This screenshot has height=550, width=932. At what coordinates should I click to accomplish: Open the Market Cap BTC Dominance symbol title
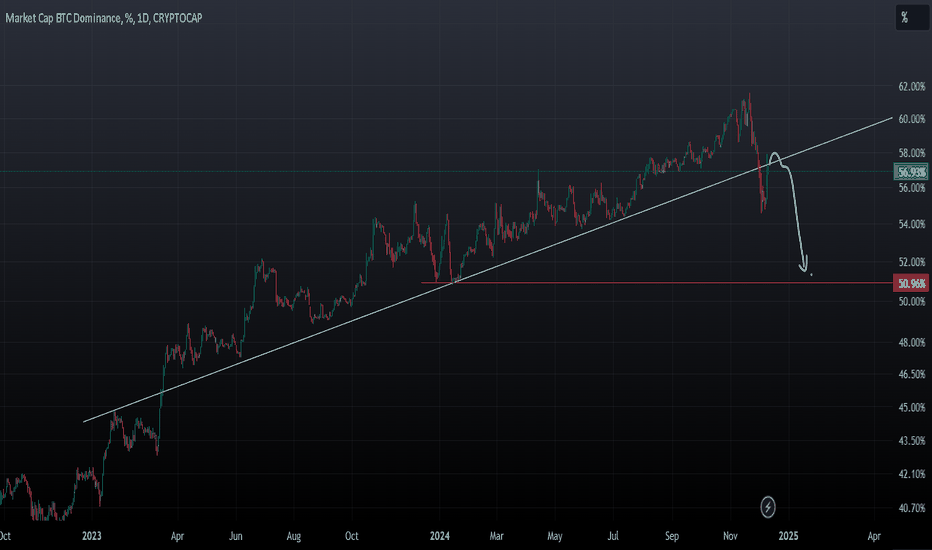coord(103,18)
